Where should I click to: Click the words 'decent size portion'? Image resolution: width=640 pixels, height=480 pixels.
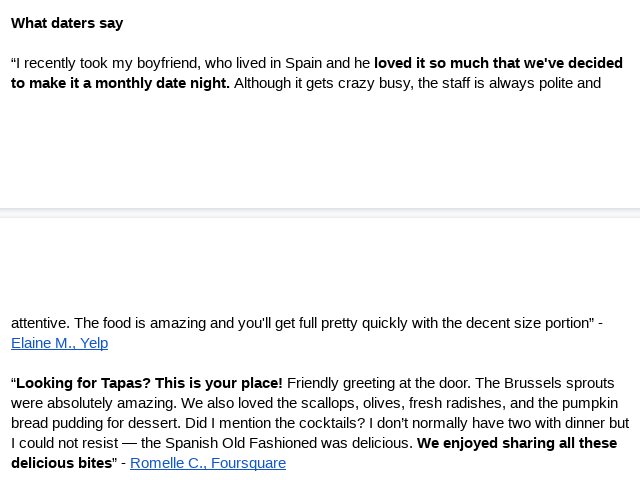pyautogui.click(x=528, y=323)
